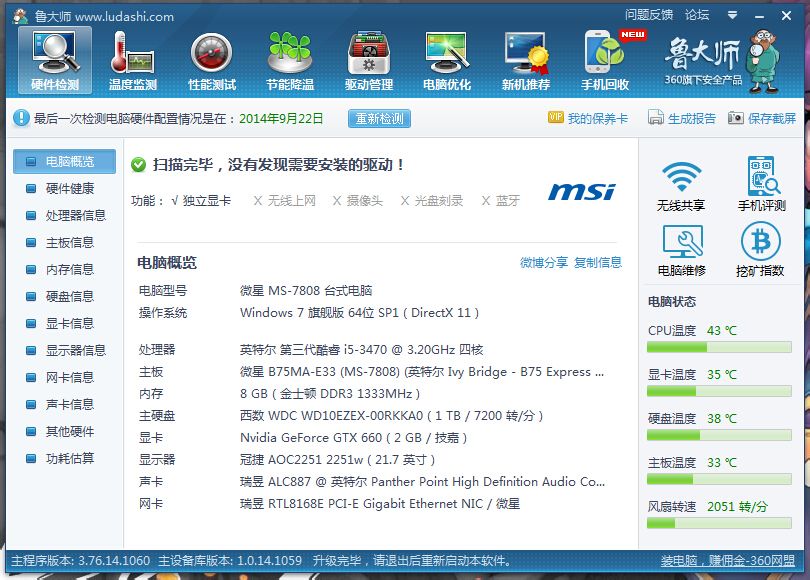Click the 微博分享 share link
810x580 pixels.
544,262
